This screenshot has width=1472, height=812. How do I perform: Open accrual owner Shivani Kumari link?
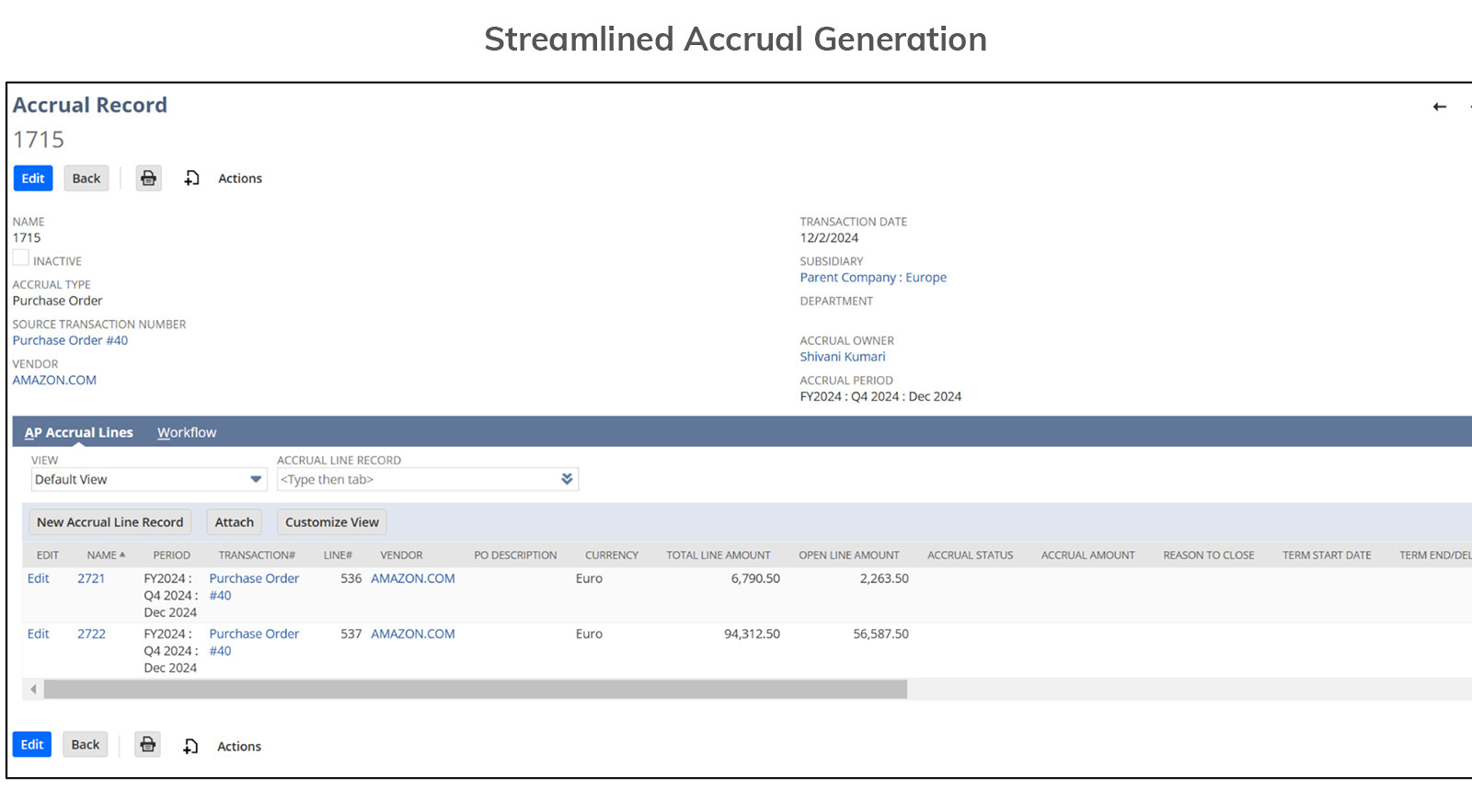tap(843, 357)
